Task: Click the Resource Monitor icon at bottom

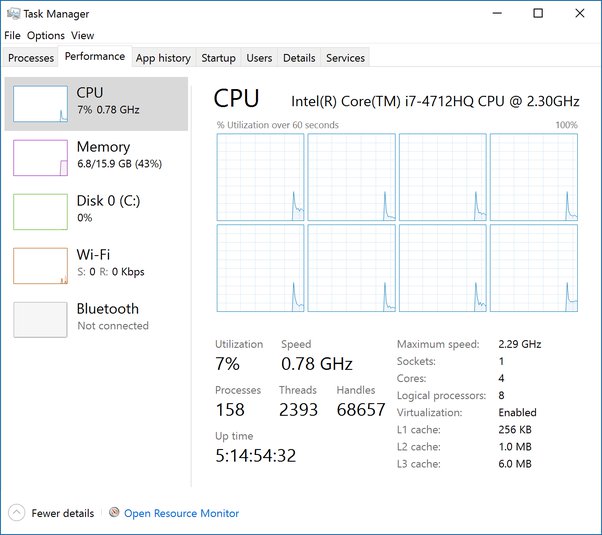Action: 114,512
